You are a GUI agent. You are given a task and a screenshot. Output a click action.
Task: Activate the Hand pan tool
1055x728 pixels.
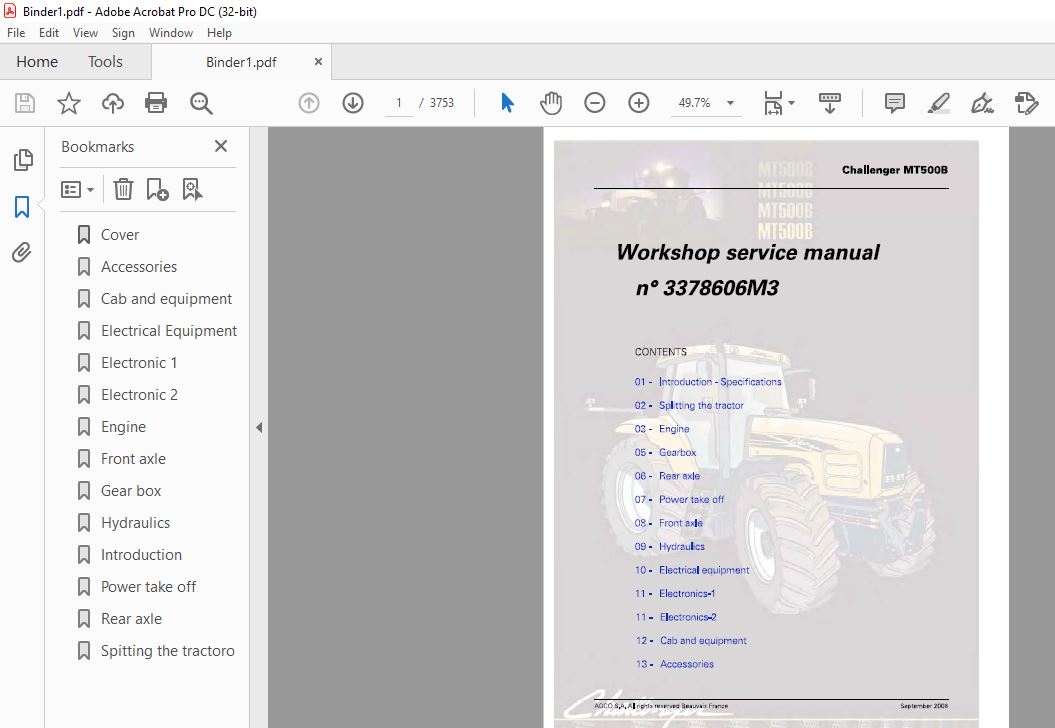pyautogui.click(x=550, y=103)
